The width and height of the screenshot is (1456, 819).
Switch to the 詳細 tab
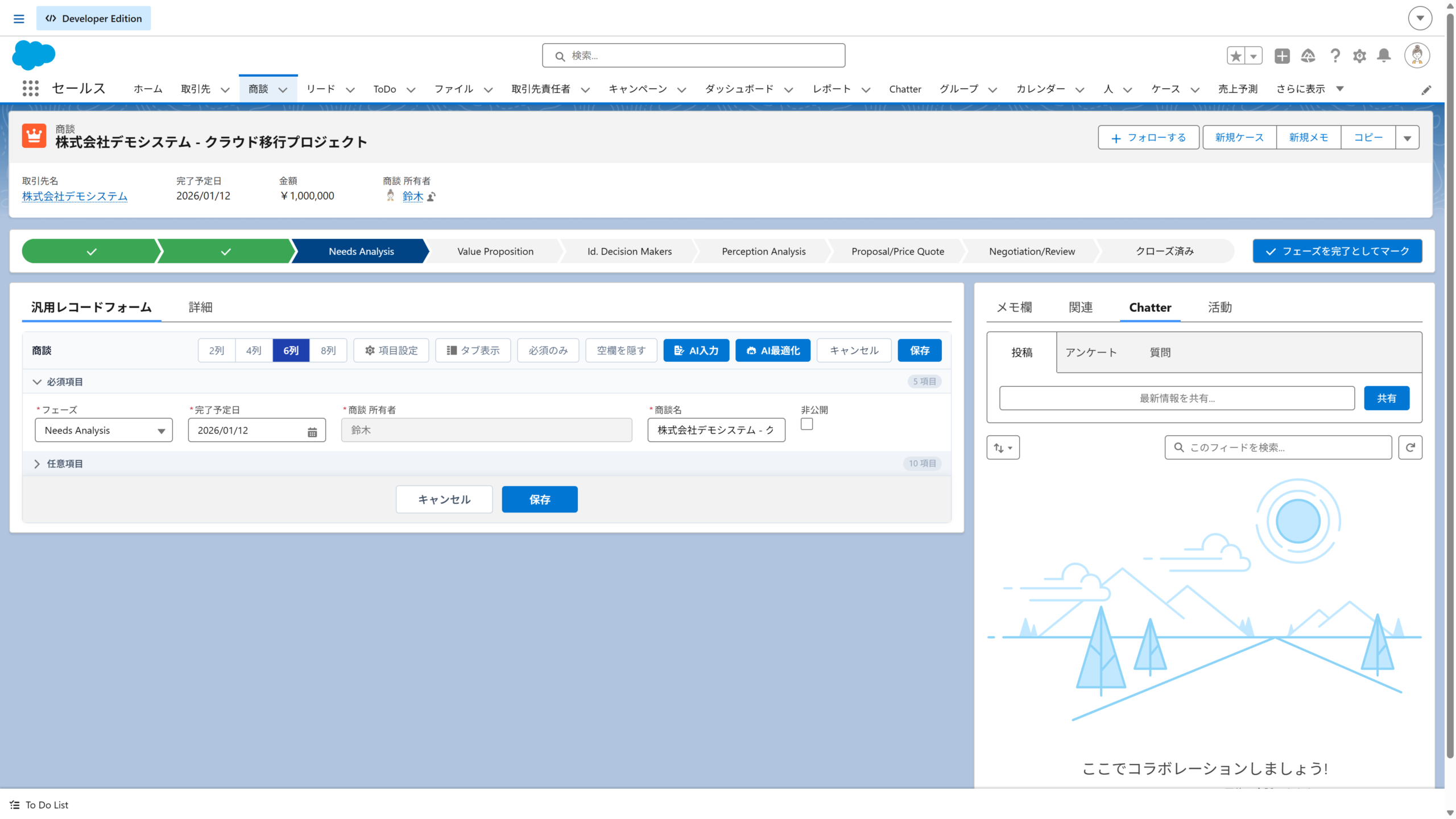pos(200,307)
